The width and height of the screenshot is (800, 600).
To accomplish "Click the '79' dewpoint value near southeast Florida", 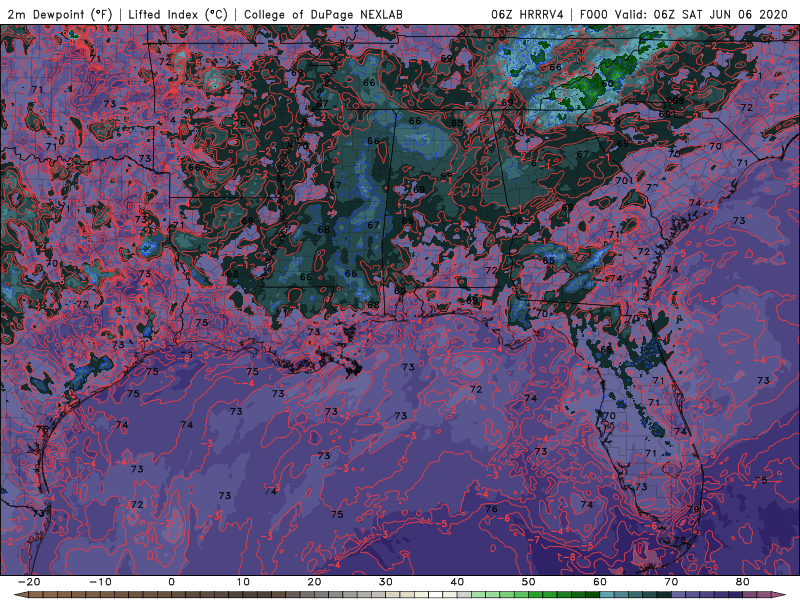I will (693, 509).
